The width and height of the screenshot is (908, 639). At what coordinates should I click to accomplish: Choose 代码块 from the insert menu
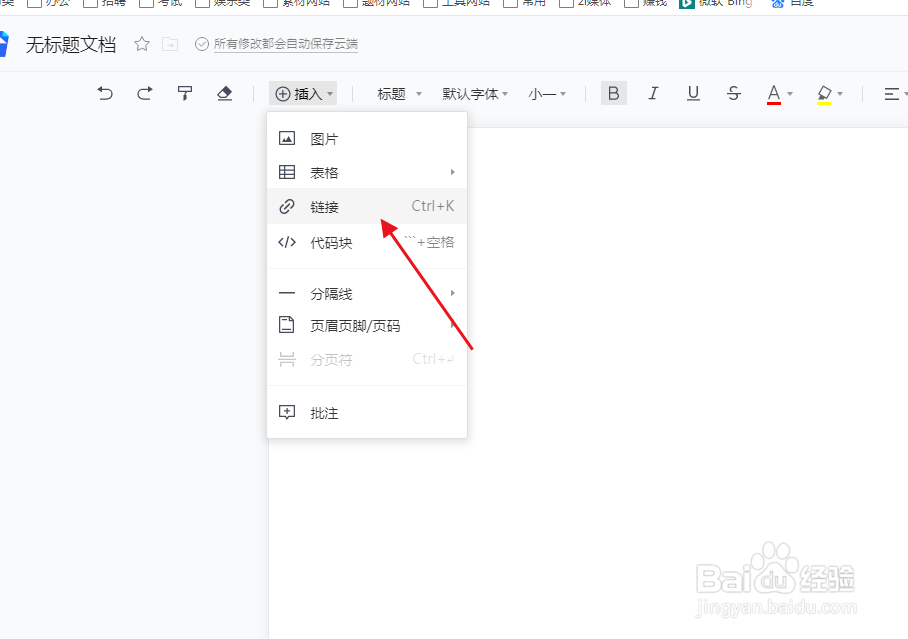[367, 242]
